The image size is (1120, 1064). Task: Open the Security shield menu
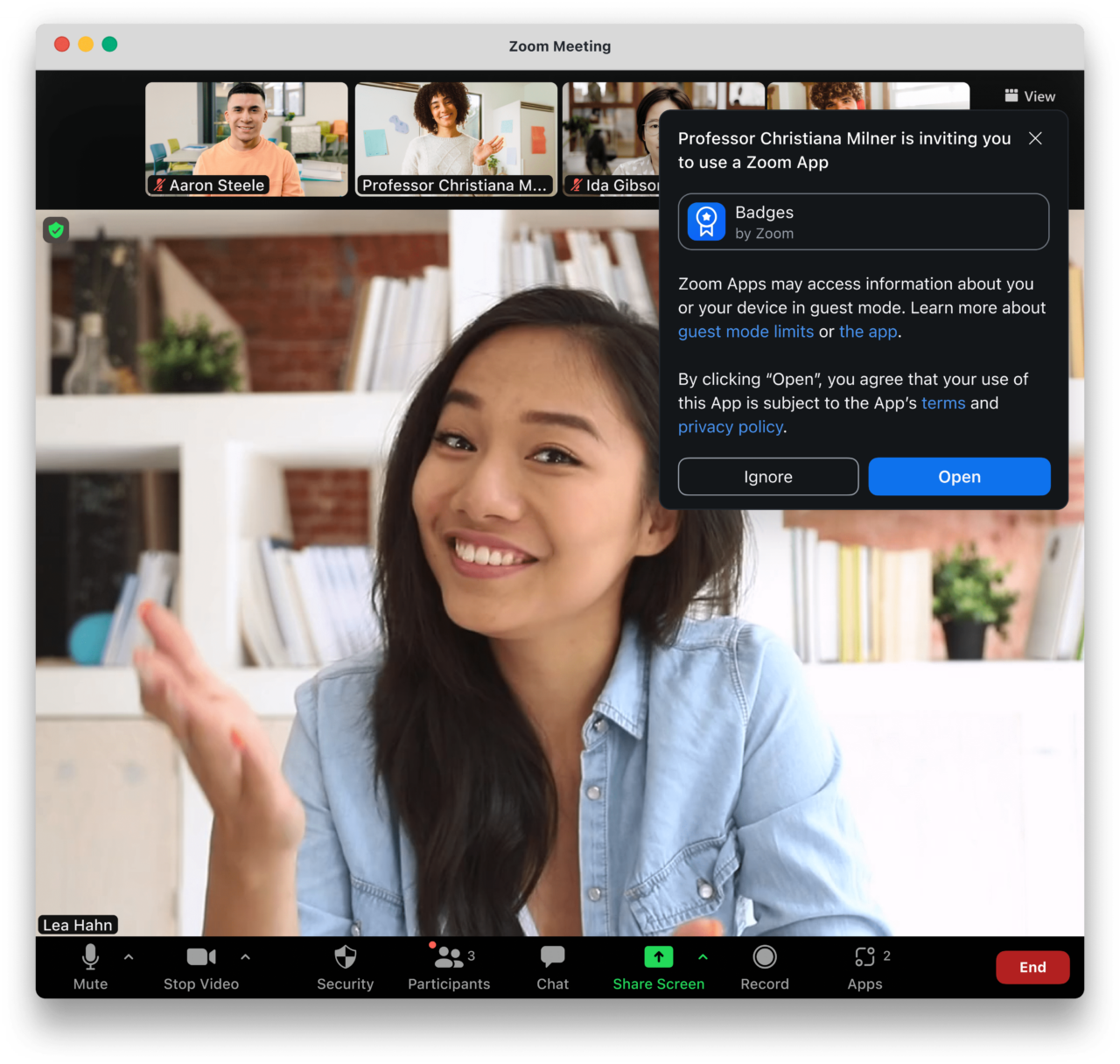[345, 968]
